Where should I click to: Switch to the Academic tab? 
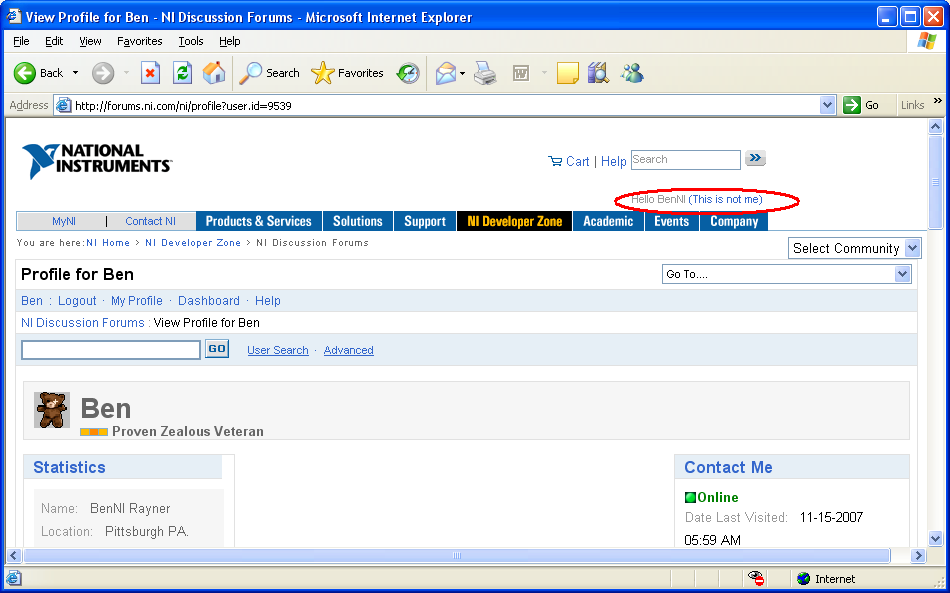[608, 221]
